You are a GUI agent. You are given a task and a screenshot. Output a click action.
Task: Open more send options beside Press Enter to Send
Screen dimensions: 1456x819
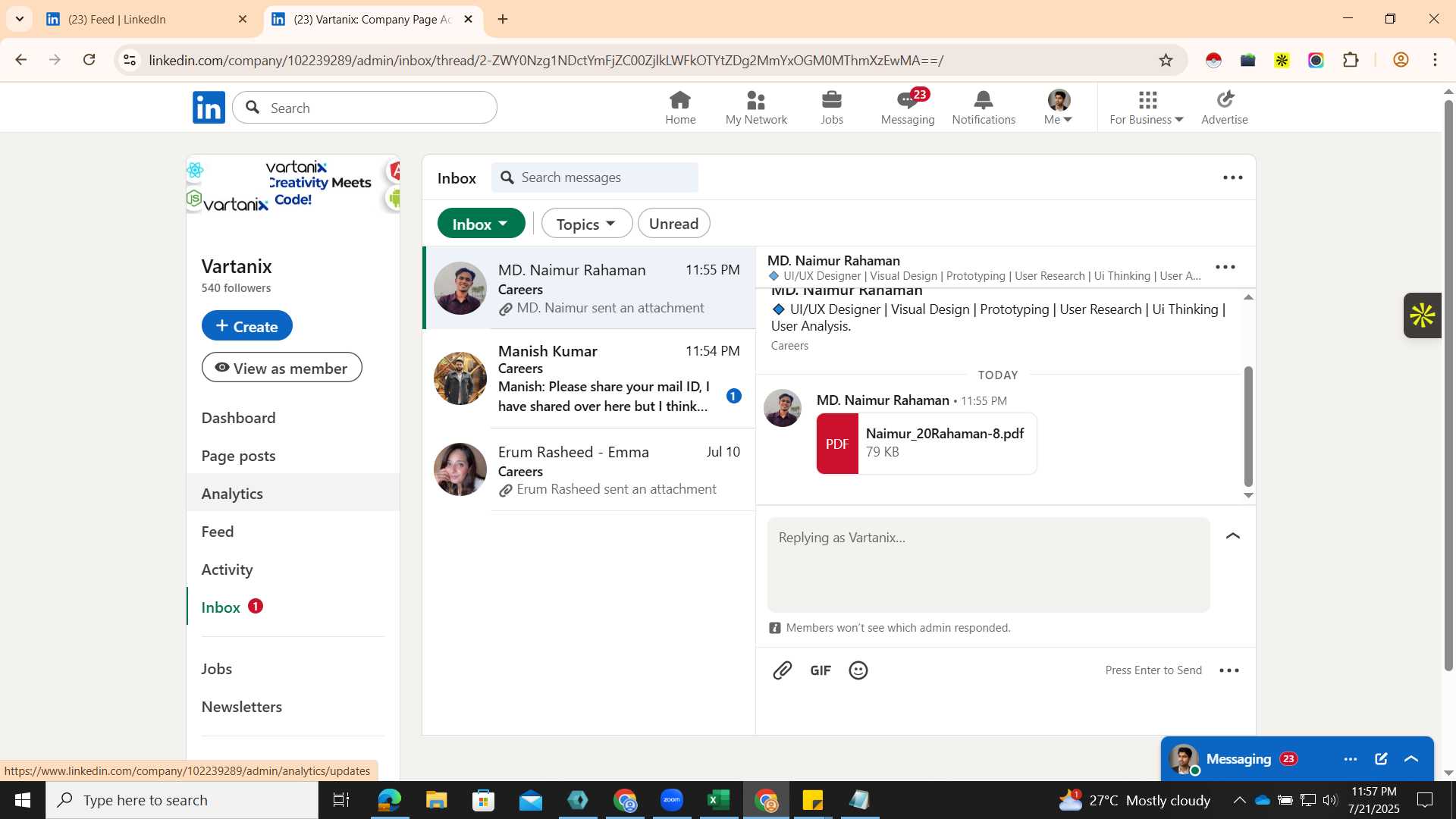[1229, 670]
